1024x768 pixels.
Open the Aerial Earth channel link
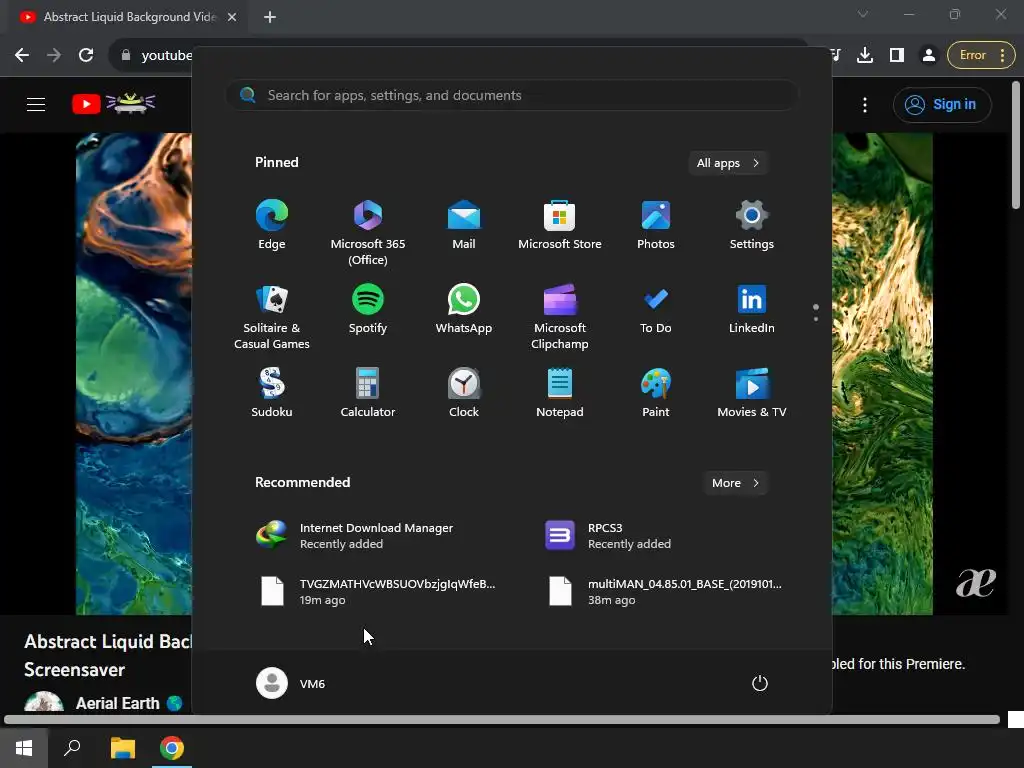118,703
